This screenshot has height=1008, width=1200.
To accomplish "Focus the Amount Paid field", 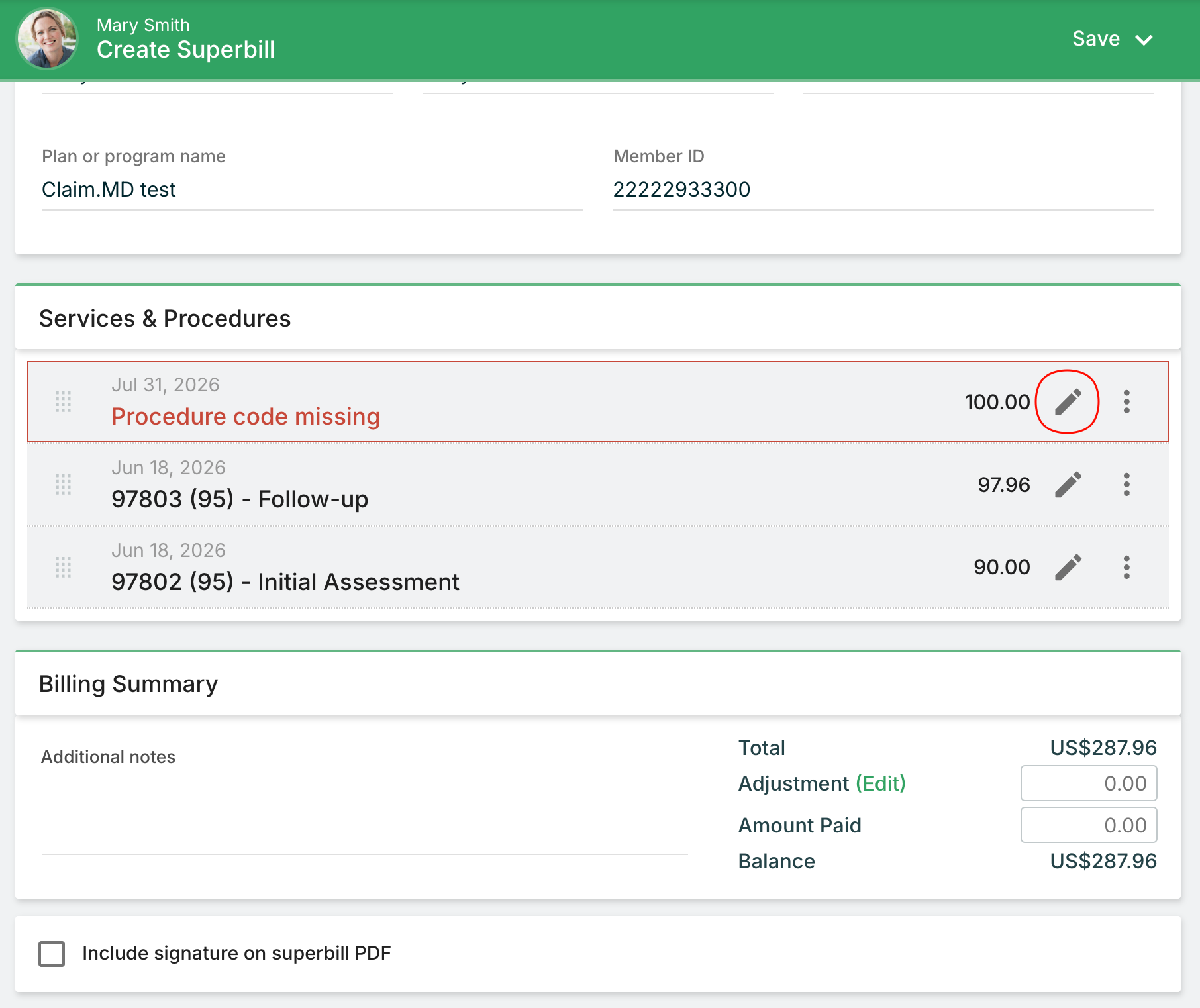I will pyautogui.click(x=1089, y=825).
